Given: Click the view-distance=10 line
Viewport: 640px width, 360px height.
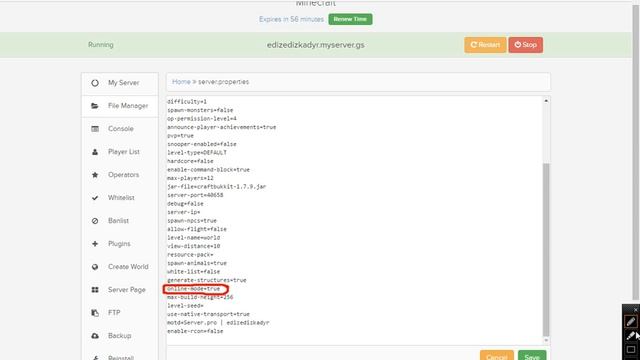Looking at the screenshot, I should (x=193, y=246).
